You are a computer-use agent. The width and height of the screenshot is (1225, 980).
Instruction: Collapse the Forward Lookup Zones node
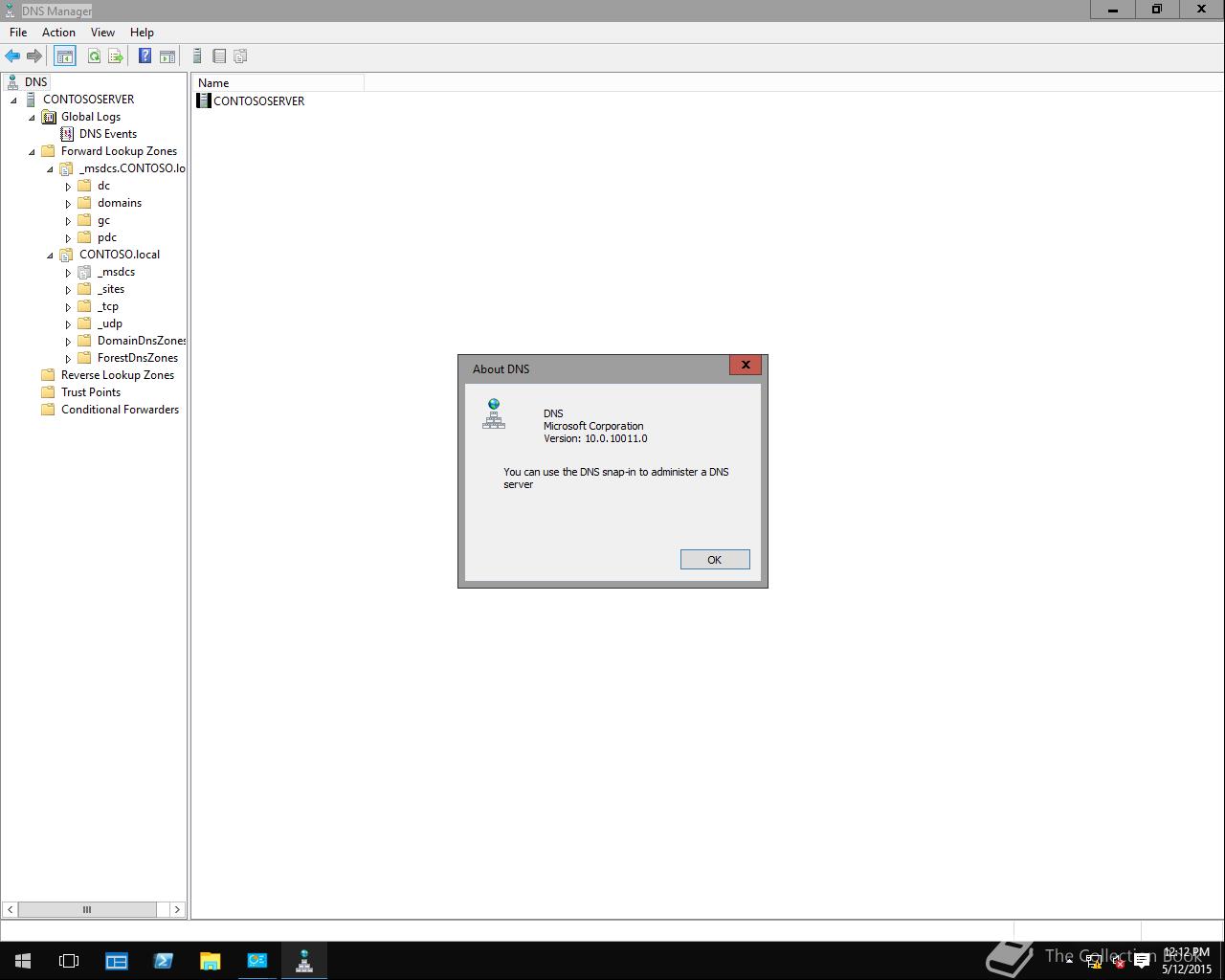tap(32, 151)
